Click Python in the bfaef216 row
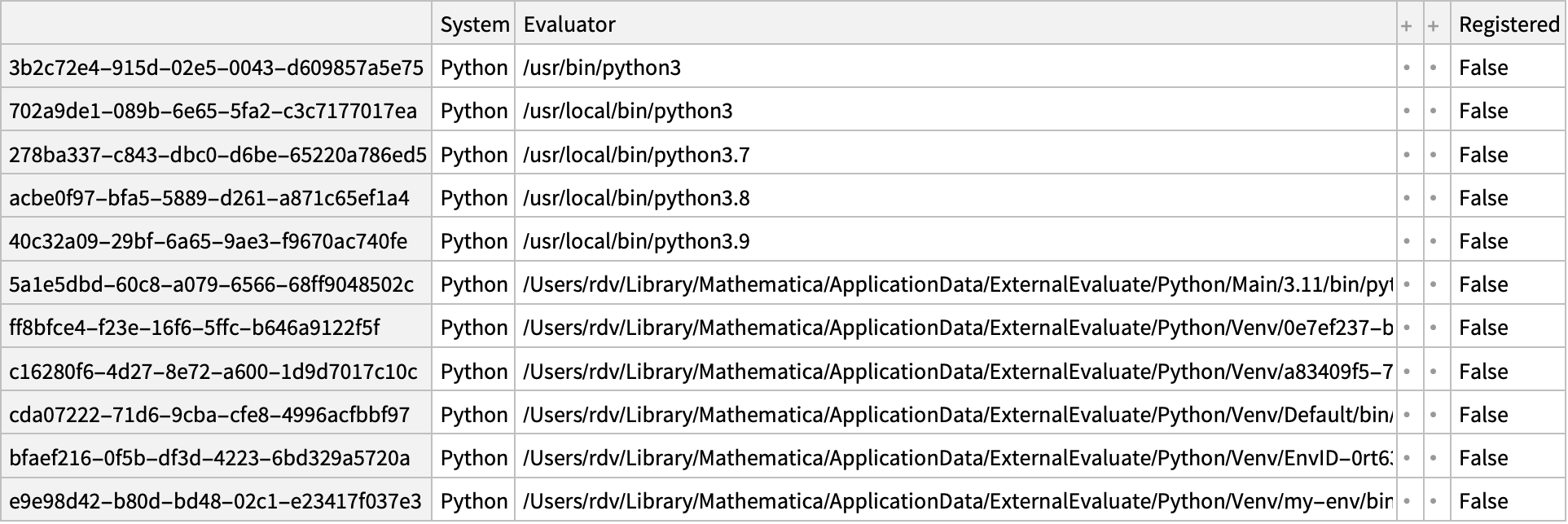Image resolution: width=1568 pixels, height=524 pixels. point(474,458)
